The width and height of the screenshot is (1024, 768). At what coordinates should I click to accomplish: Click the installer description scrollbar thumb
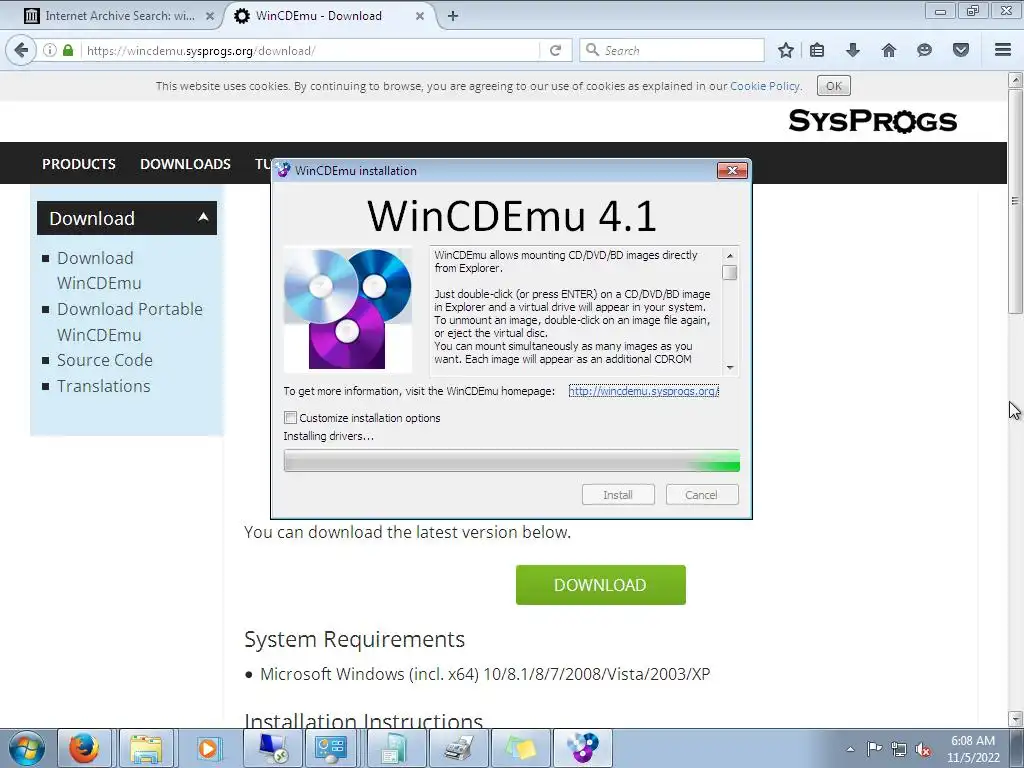point(729,272)
